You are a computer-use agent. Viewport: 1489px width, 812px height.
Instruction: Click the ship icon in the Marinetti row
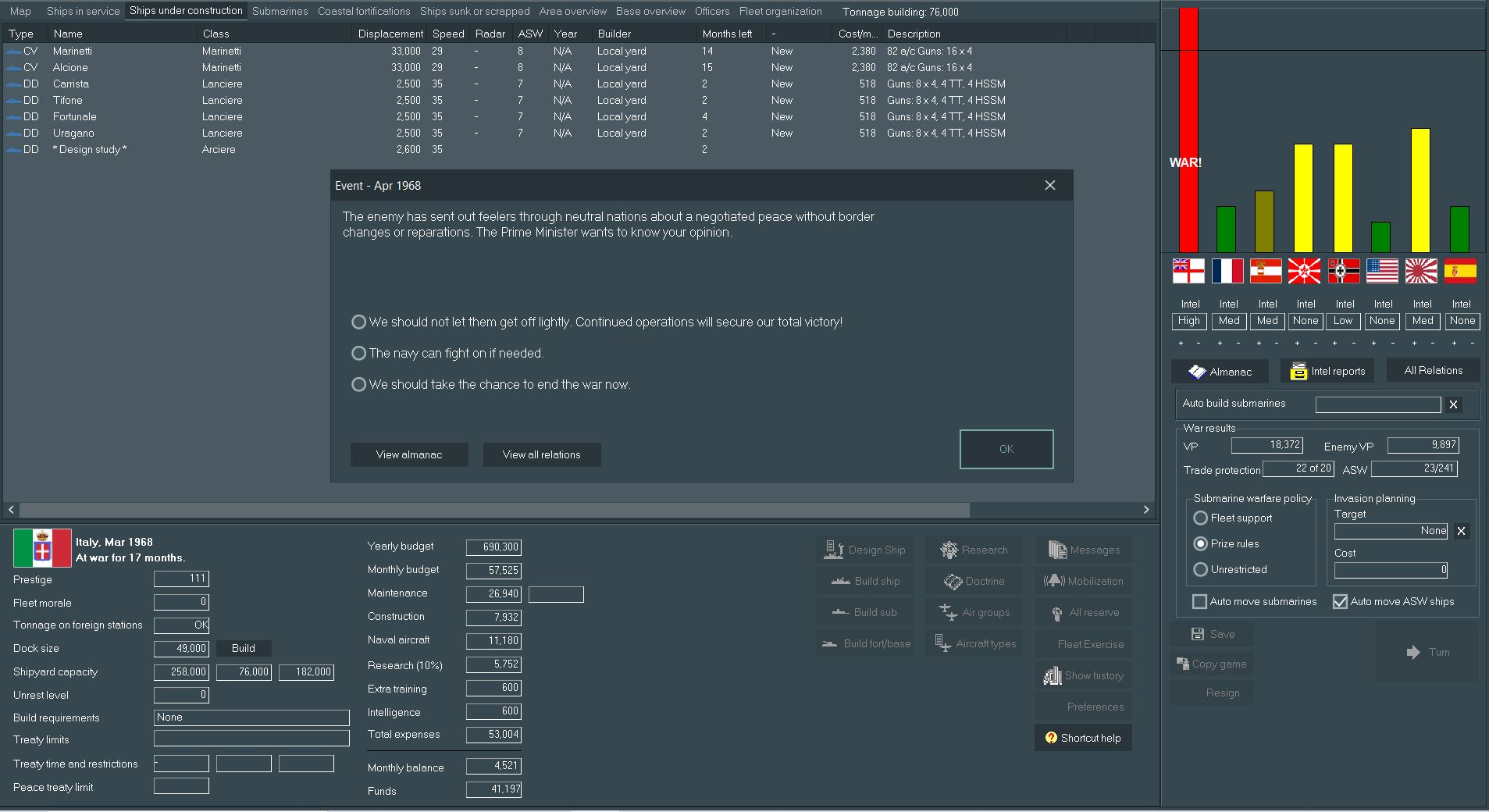click(x=13, y=51)
